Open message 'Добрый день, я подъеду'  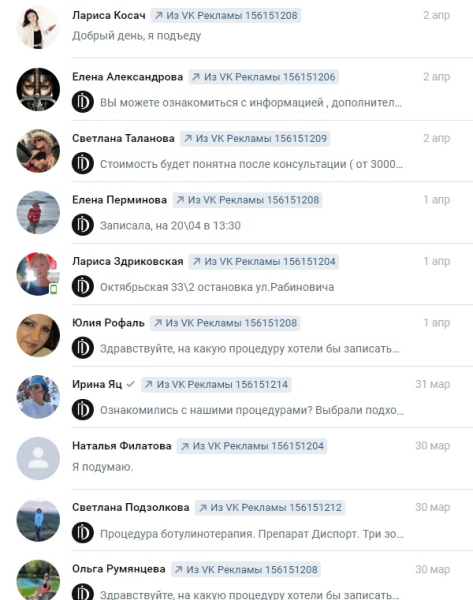[x=137, y=36]
